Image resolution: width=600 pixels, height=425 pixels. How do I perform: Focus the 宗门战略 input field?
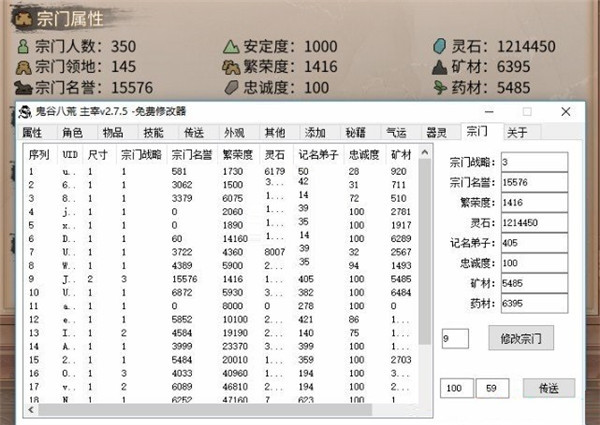[x=534, y=162]
